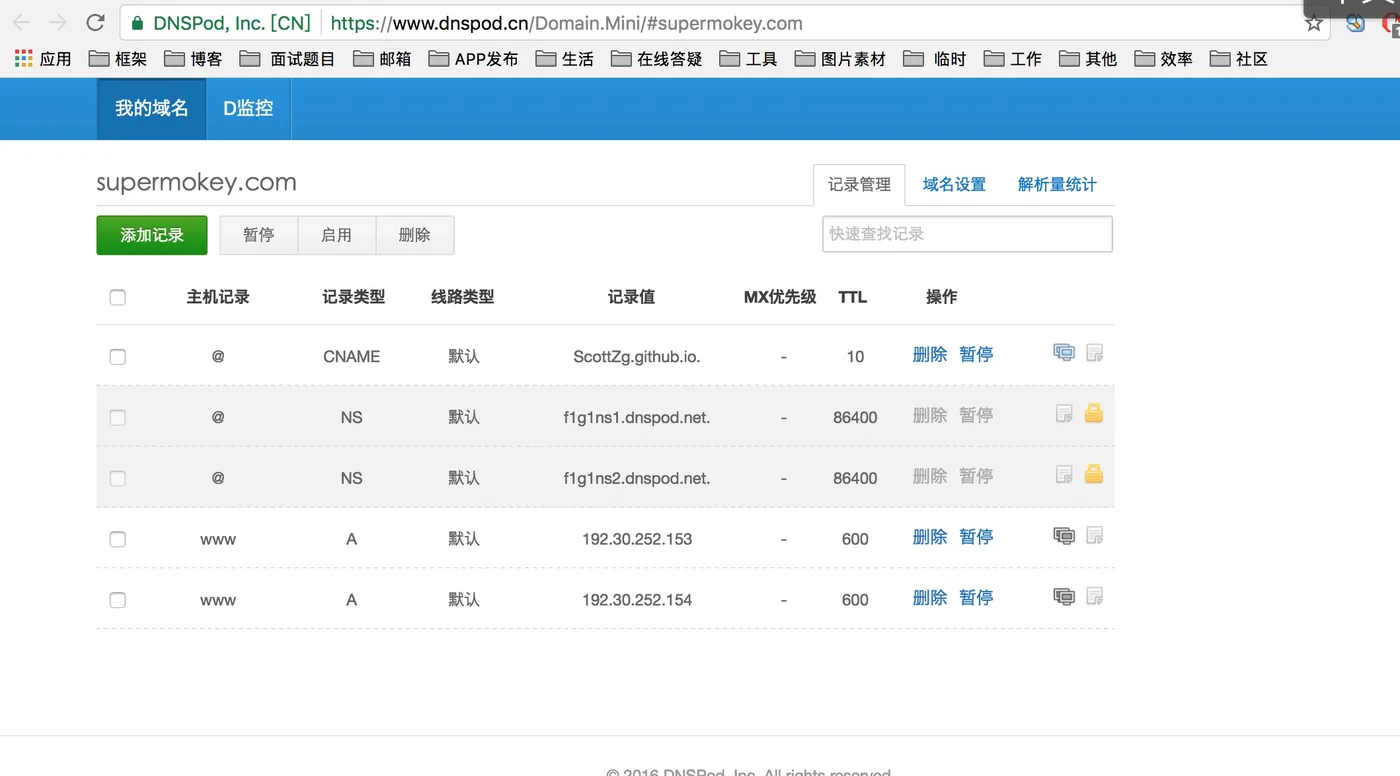The height and width of the screenshot is (776, 1400).
Task: Click the 删除 bulk action button
Action: click(x=415, y=236)
